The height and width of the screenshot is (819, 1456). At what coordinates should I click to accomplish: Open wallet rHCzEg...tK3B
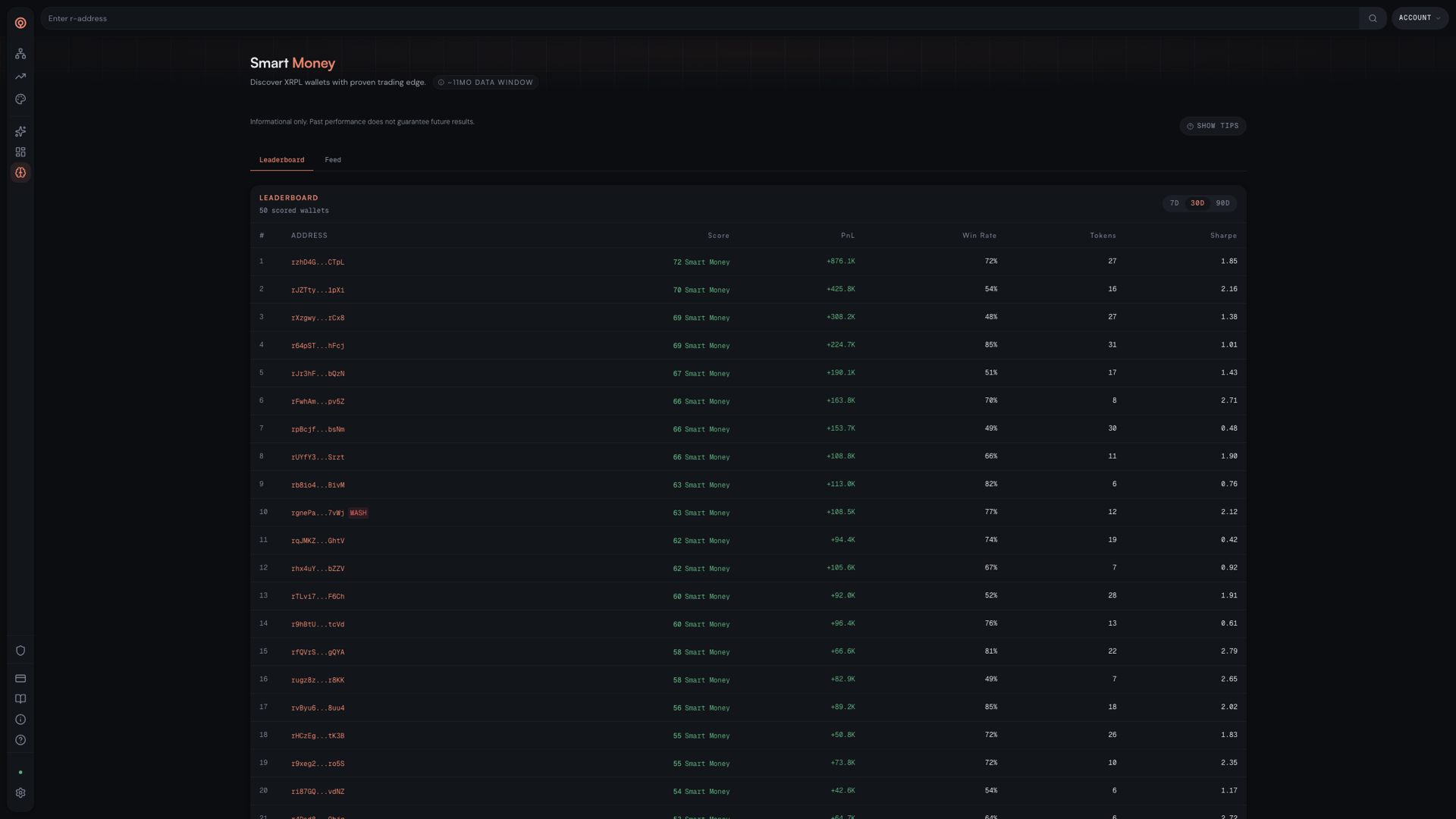318,736
